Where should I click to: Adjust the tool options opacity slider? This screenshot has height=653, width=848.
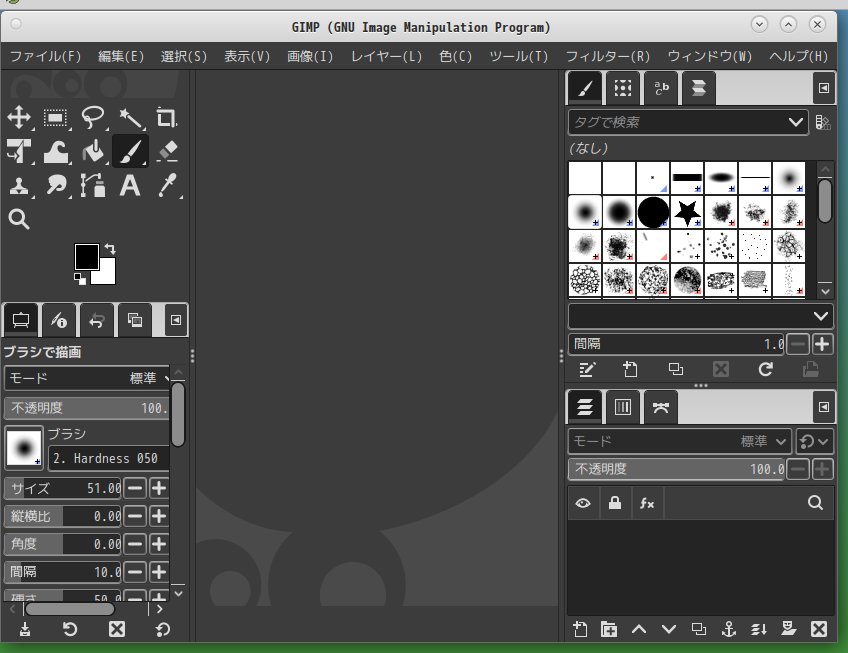click(x=87, y=408)
